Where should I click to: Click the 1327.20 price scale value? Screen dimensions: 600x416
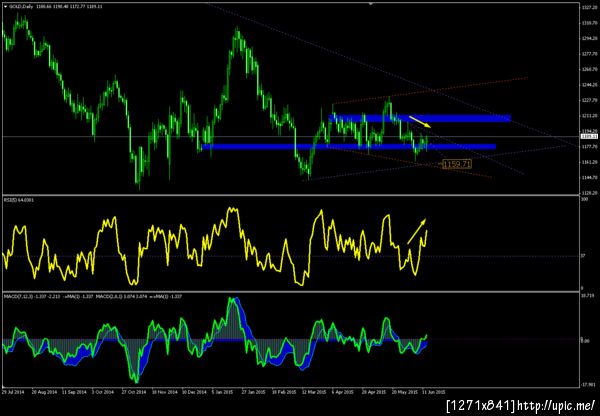pos(589,7)
